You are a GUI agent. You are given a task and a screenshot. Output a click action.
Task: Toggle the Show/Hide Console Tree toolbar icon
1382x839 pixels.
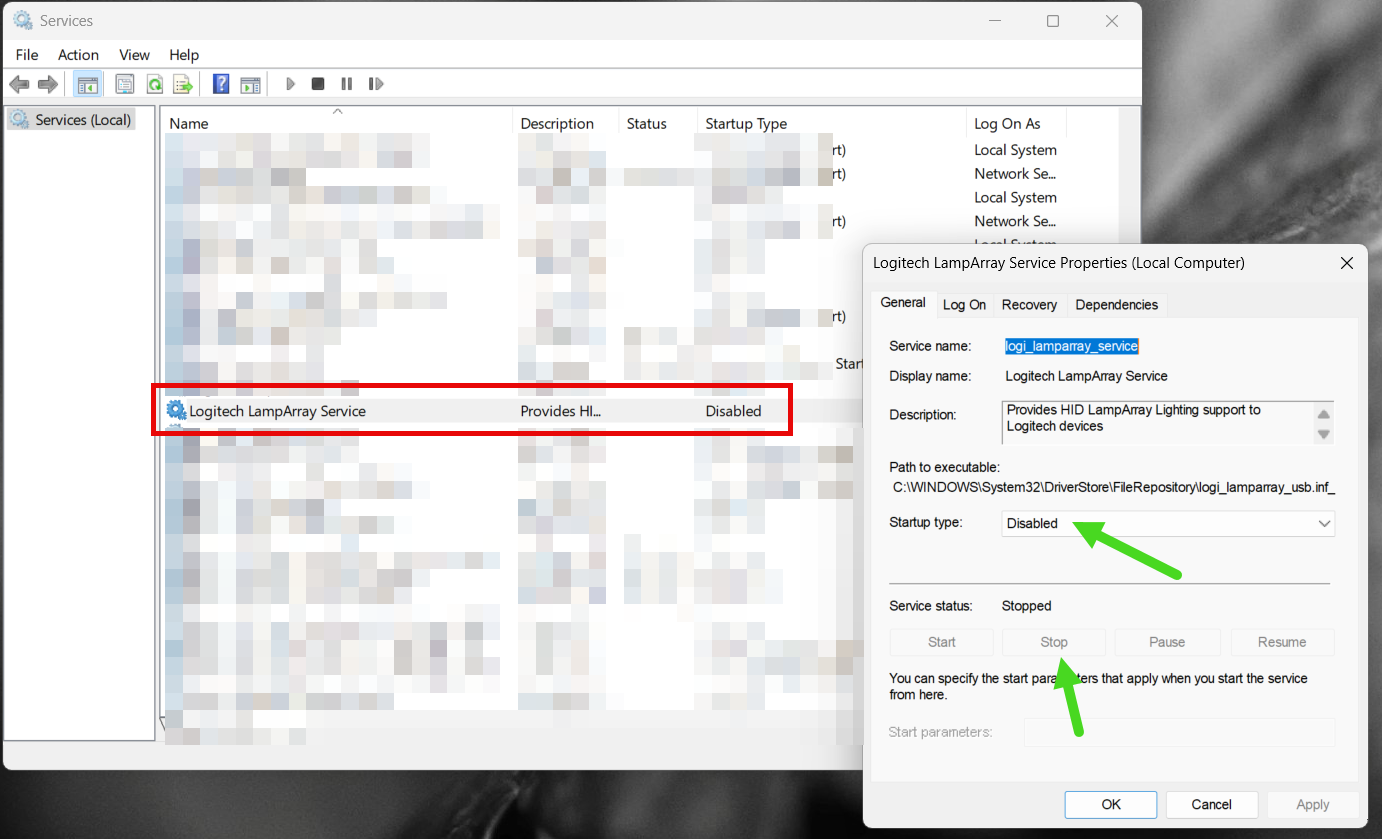[87, 84]
